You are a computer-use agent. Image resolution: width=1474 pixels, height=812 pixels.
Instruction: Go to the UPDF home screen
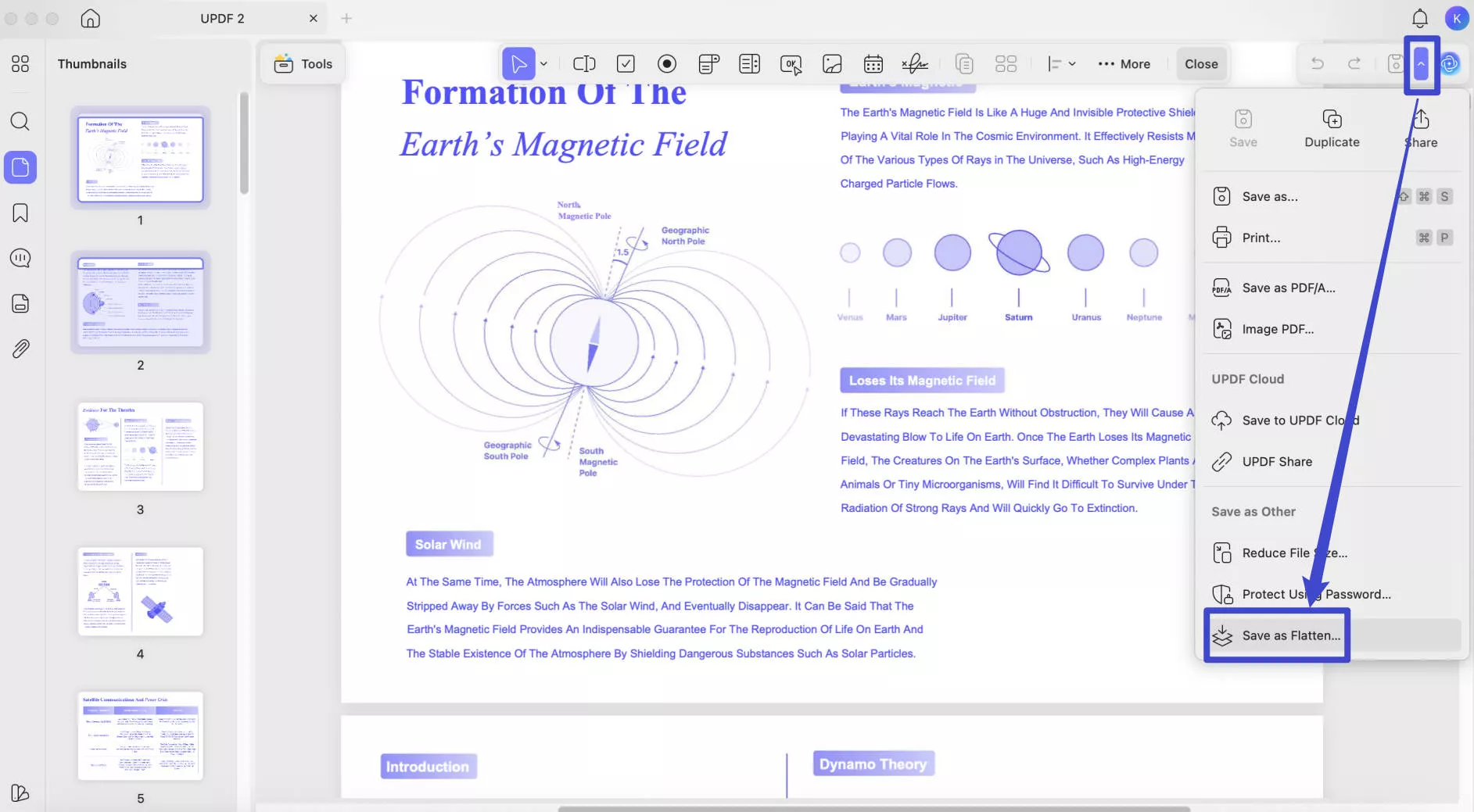91,18
